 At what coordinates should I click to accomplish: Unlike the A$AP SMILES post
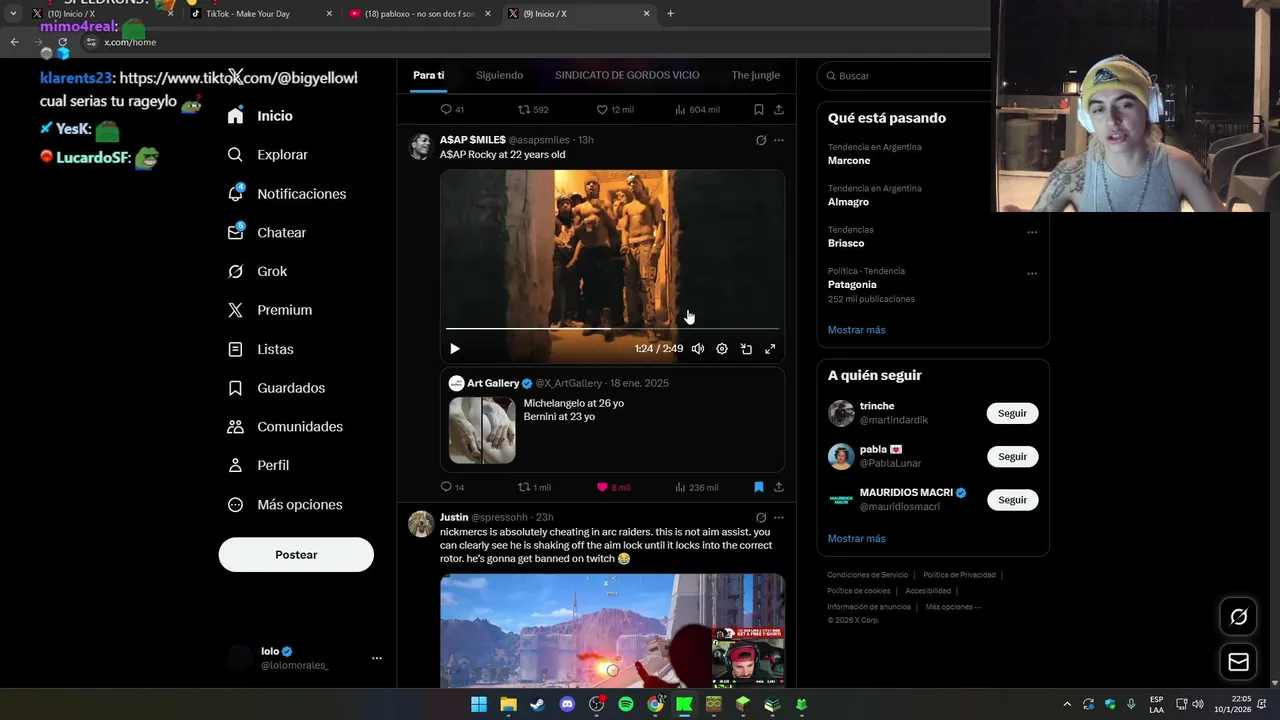[x=613, y=487]
